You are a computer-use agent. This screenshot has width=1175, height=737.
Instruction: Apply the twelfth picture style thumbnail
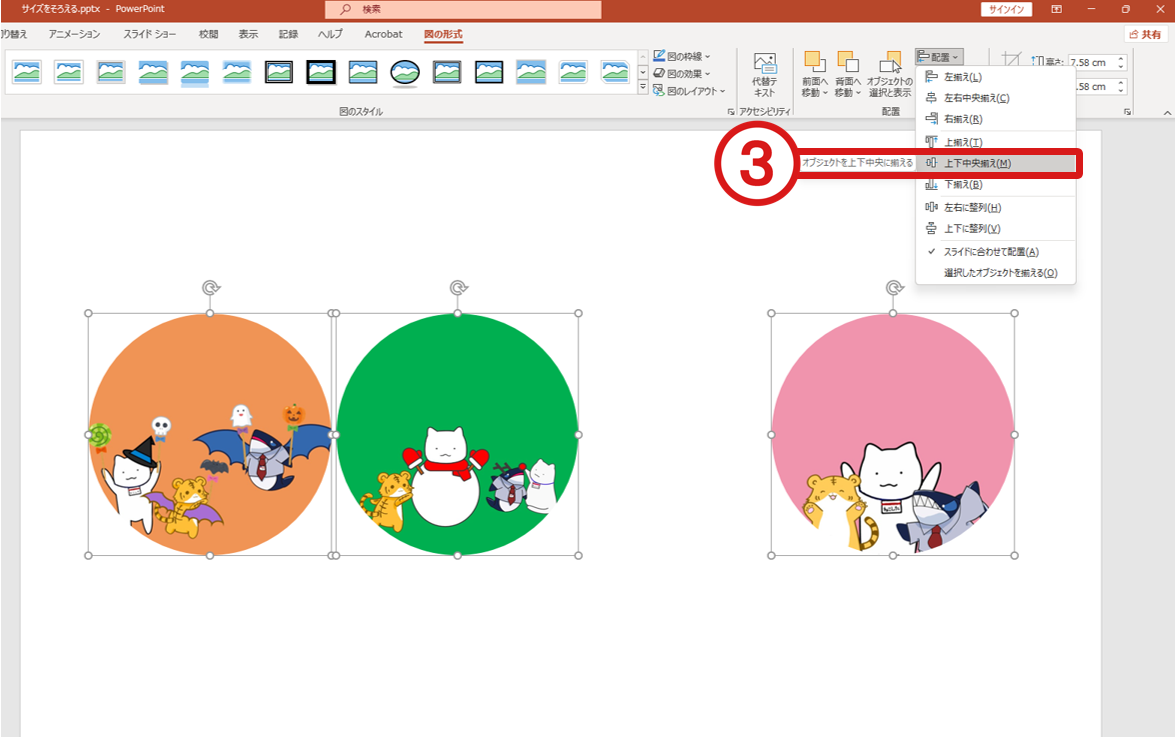click(x=489, y=72)
